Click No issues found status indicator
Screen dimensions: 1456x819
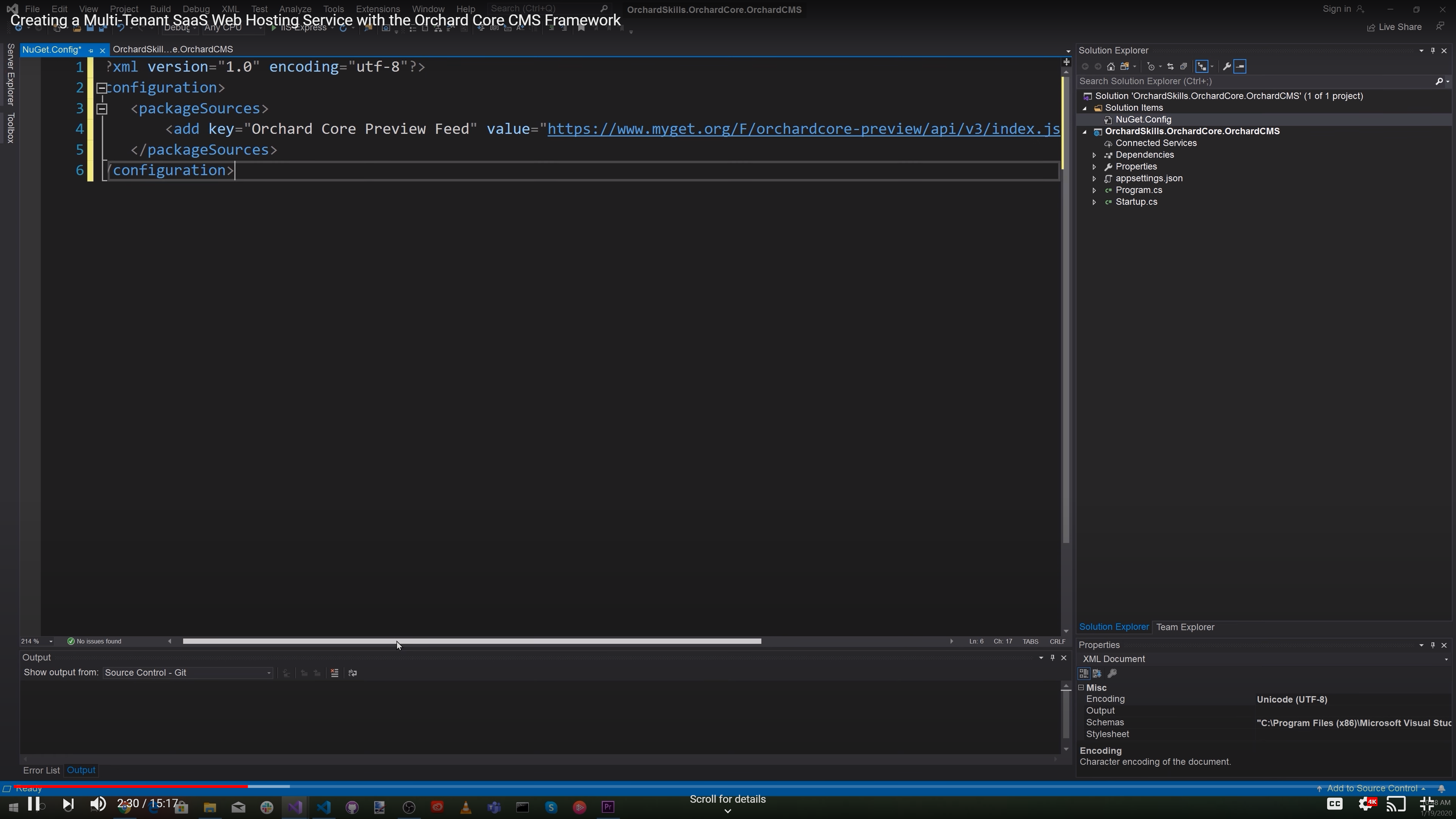(94, 642)
